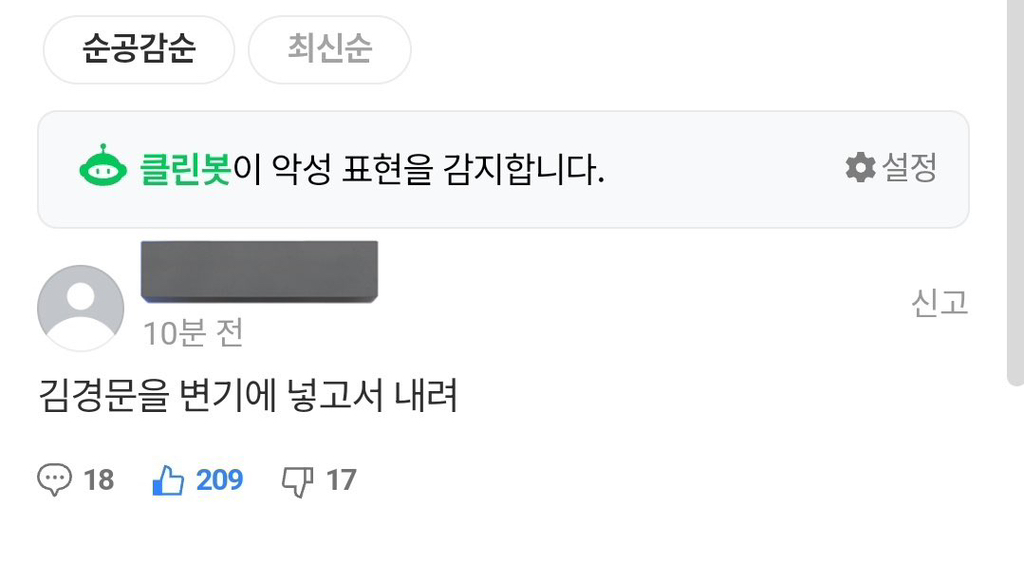Switch to the 최신순 sort tab

330,50
